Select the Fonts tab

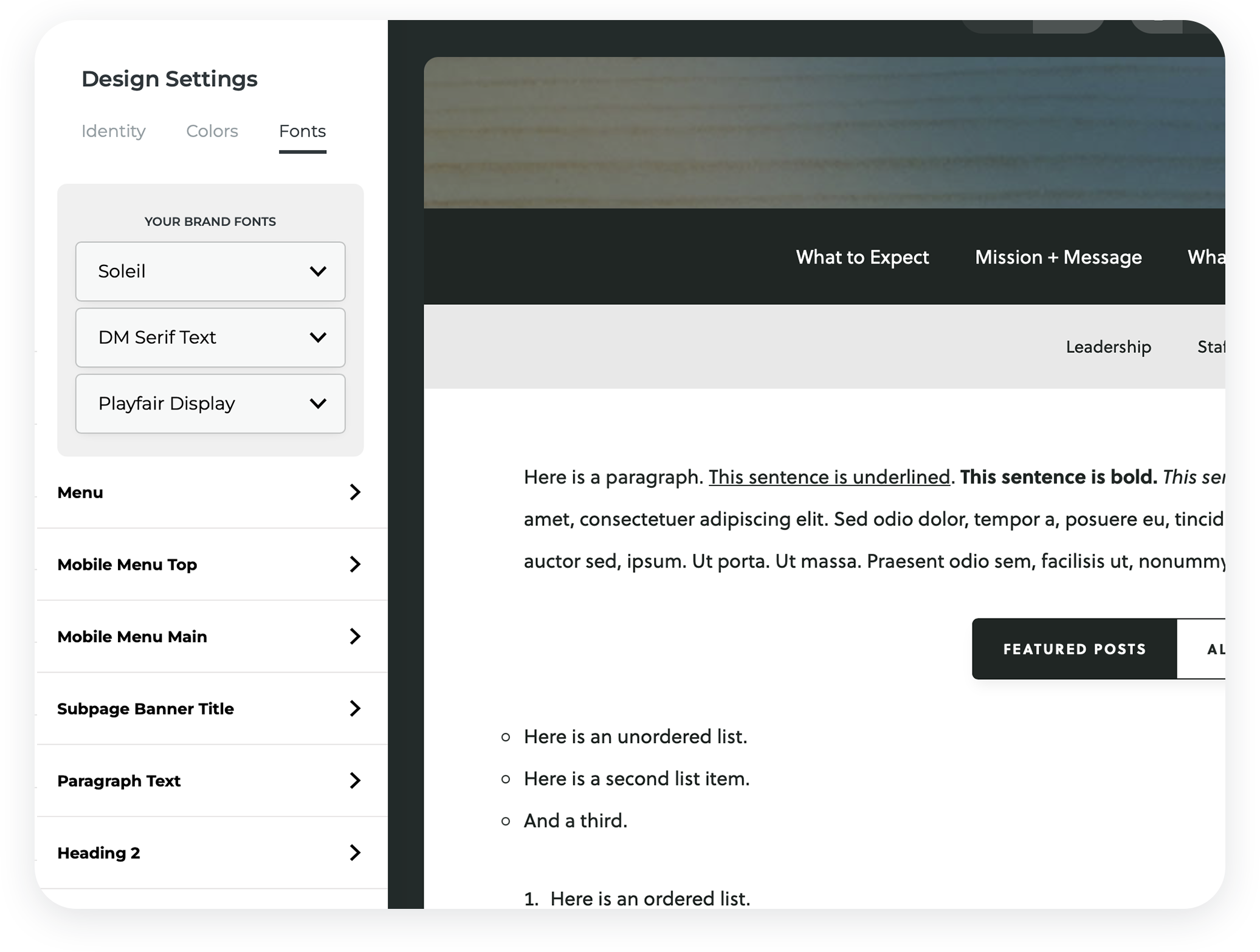(302, 131)
